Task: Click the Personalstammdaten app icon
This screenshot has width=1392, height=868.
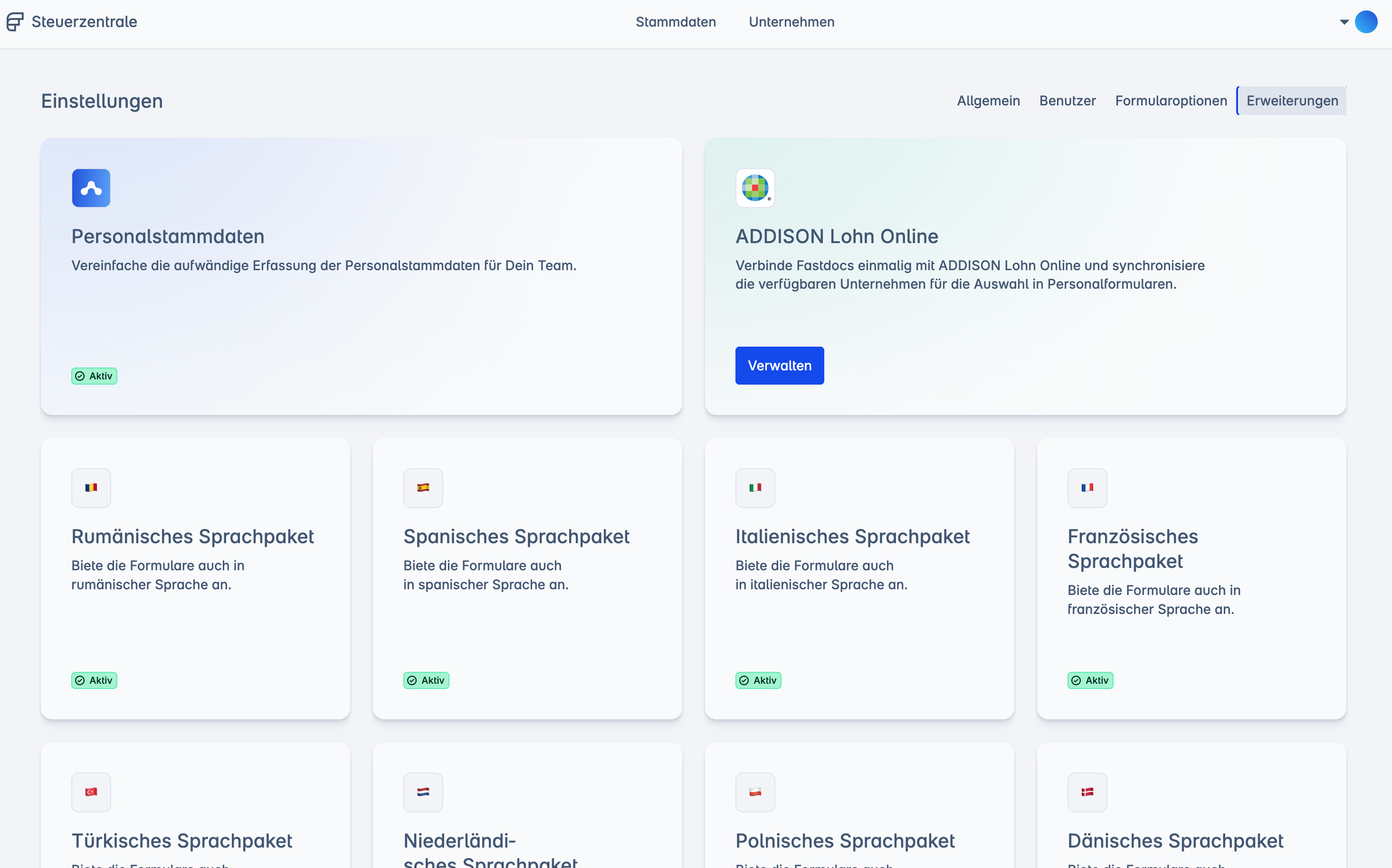Action: point(91,188)
